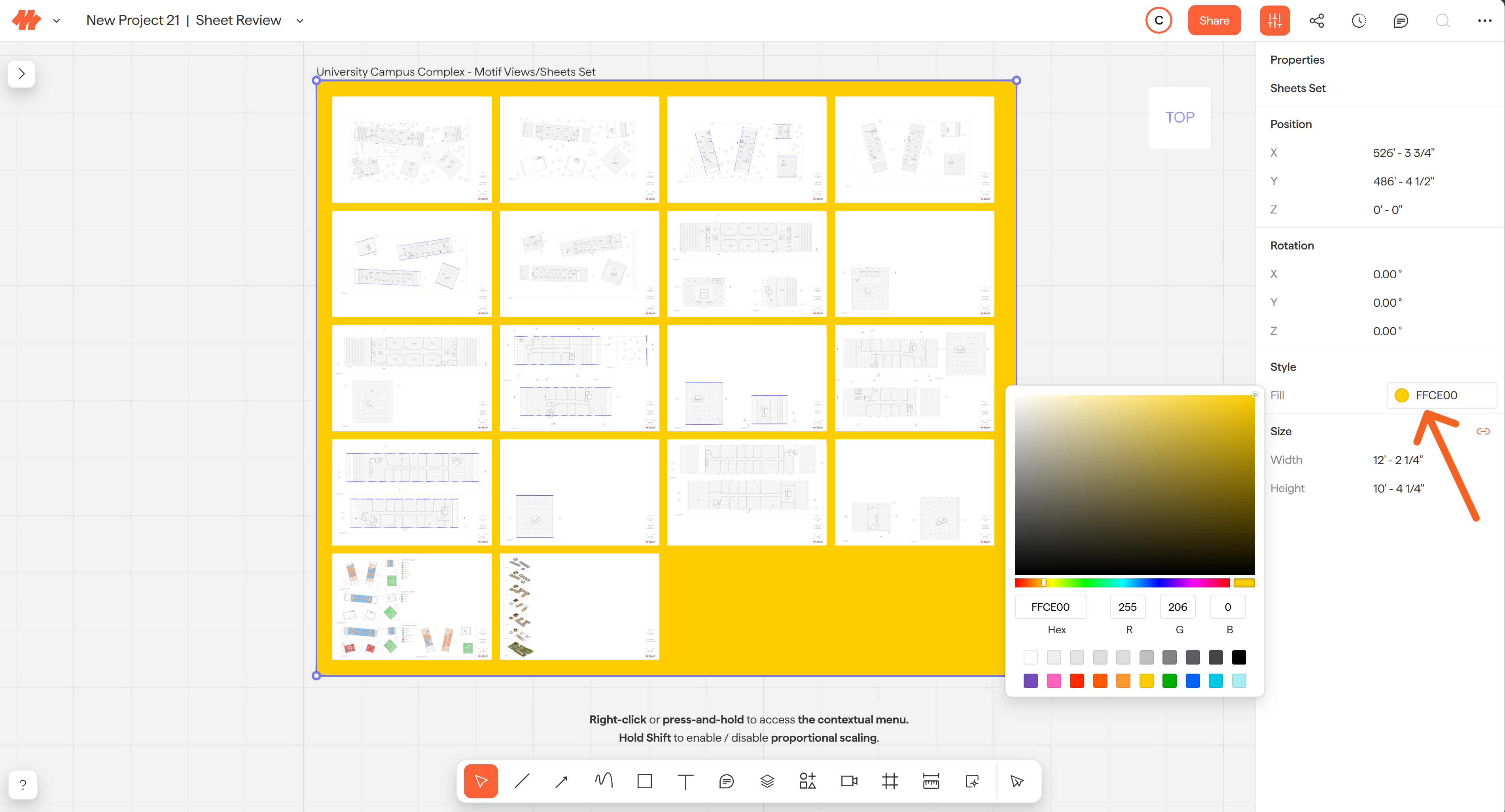Click the R value field 255
The height and width of the screenshot is (812, 1505).
pyautogui.click(x=1127, y=607)
